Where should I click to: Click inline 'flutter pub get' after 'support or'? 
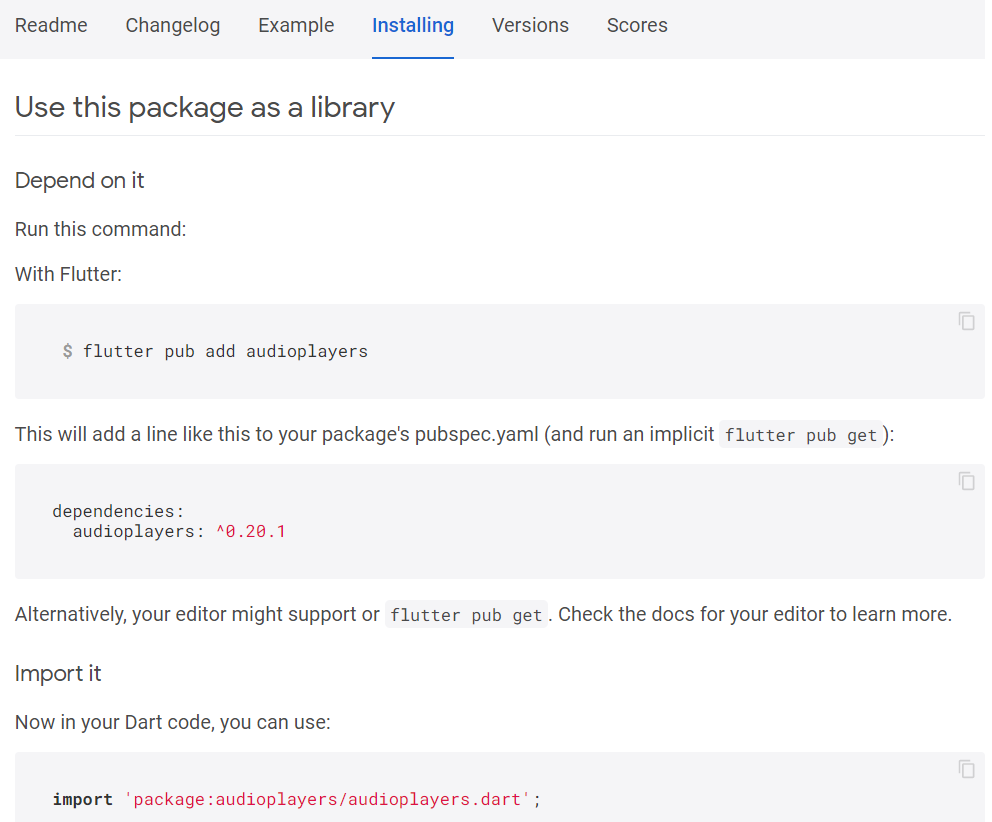[466, 615]
